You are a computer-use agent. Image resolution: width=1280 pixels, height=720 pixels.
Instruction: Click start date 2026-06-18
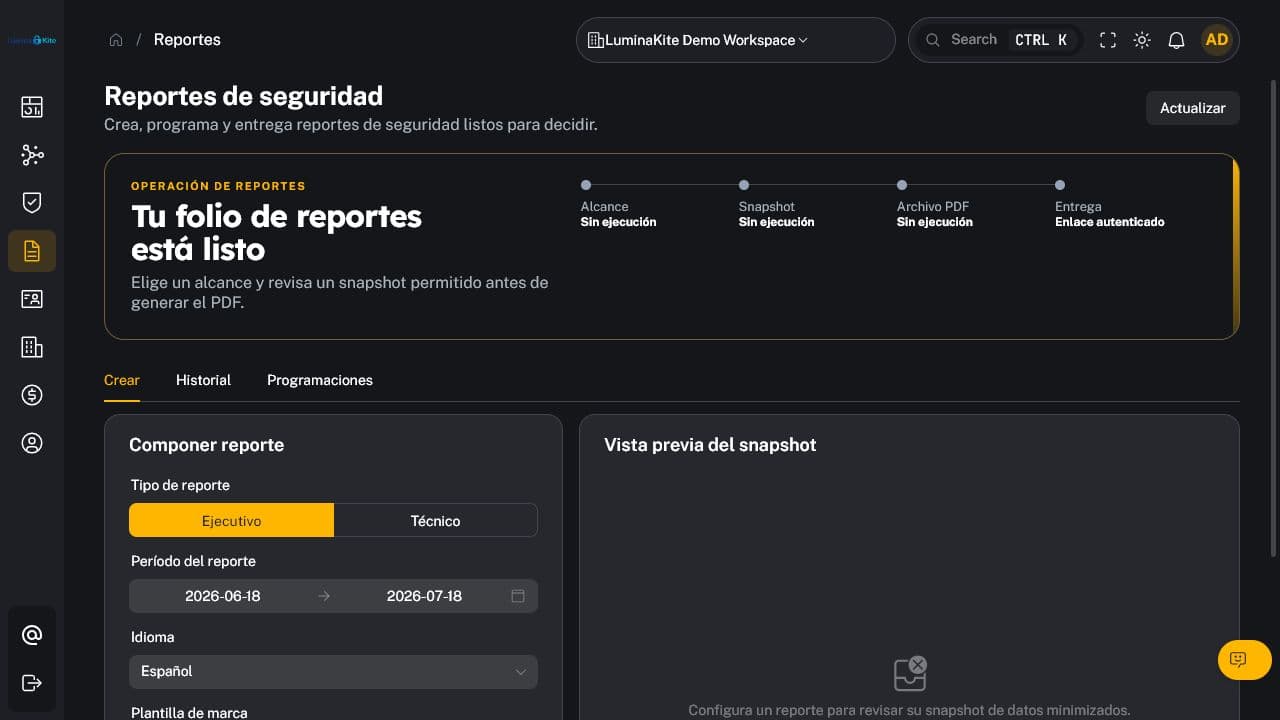click(x=223, y=596)
